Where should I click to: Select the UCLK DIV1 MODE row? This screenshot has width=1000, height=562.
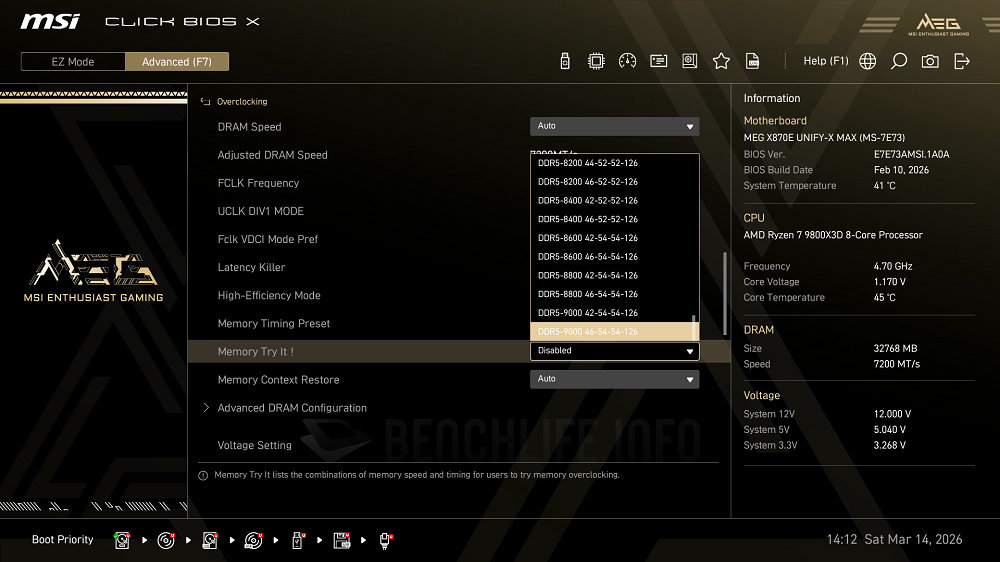261,211
